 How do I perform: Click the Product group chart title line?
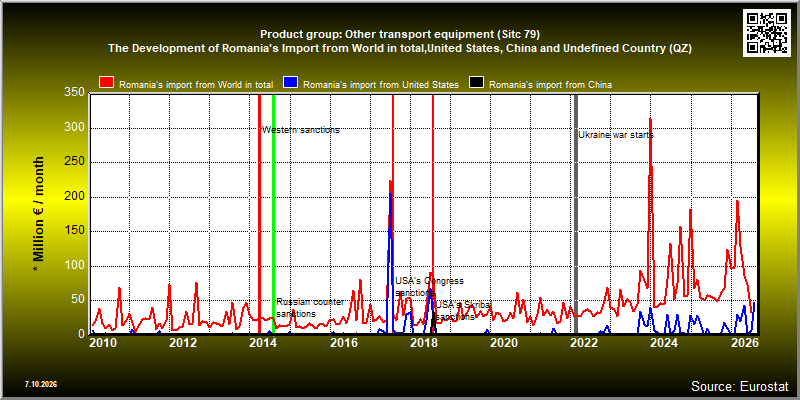click(x=400, y=34)
